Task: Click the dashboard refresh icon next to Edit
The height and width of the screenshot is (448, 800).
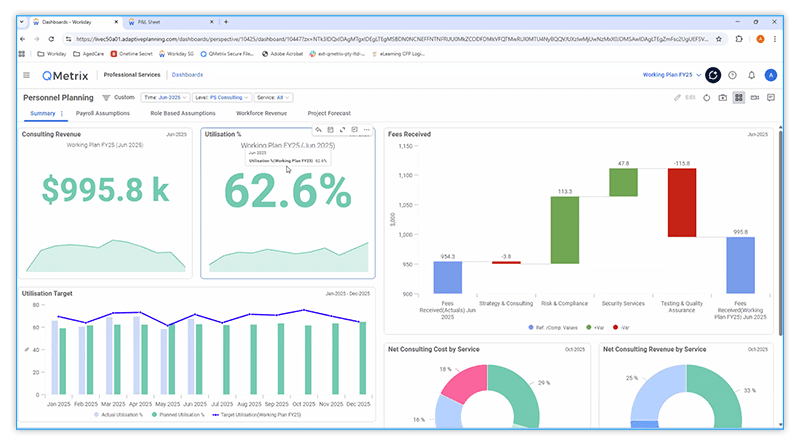Action: (706, 98)
